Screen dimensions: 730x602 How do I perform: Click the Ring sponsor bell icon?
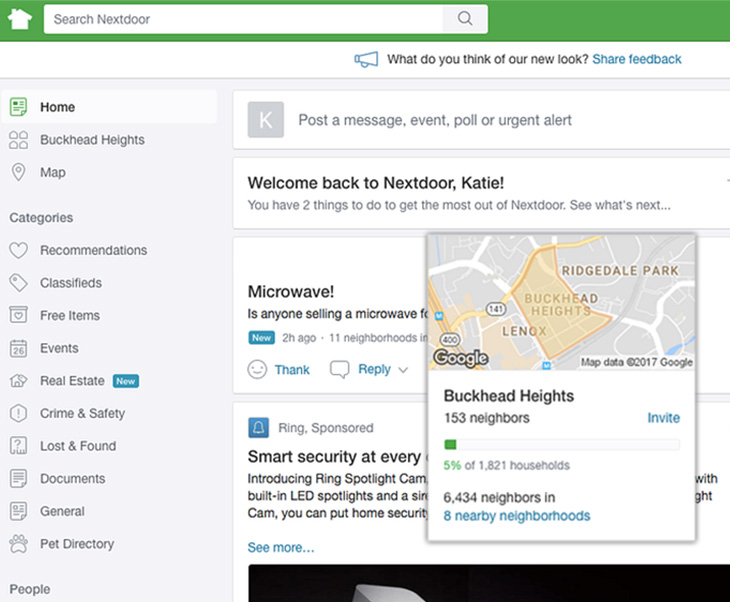(258, 427)
